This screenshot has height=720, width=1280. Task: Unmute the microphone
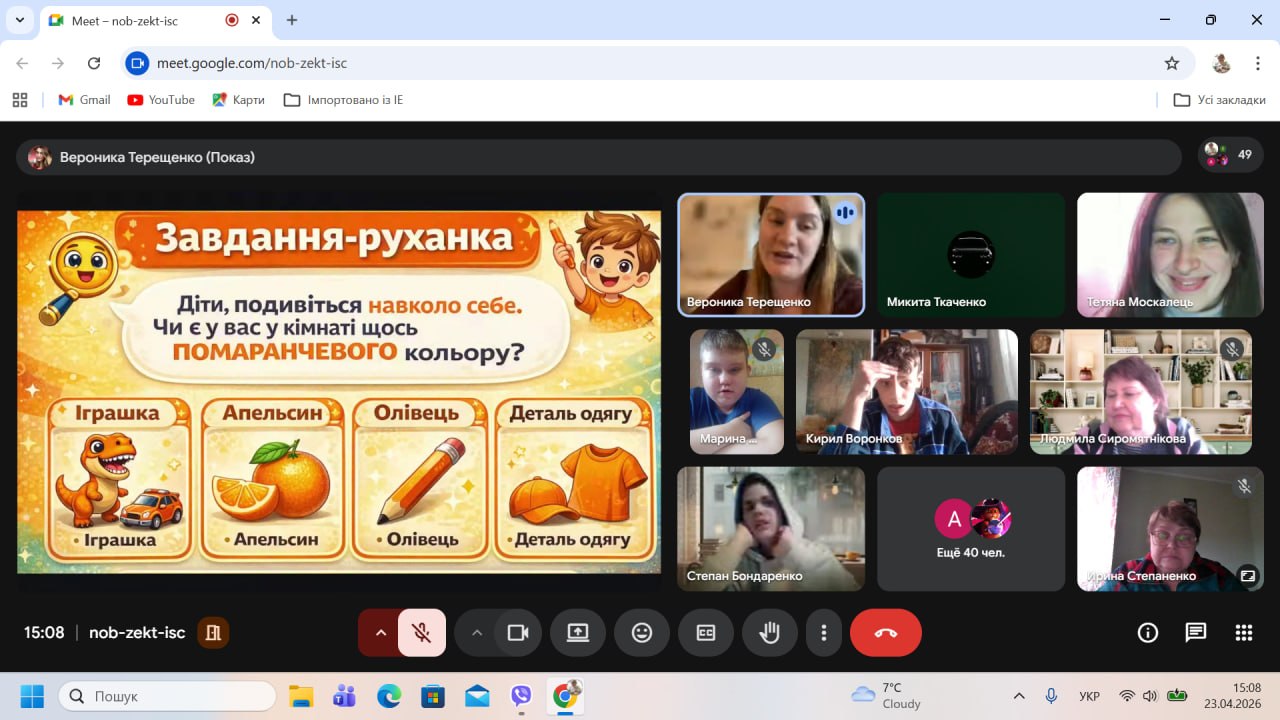422,632
